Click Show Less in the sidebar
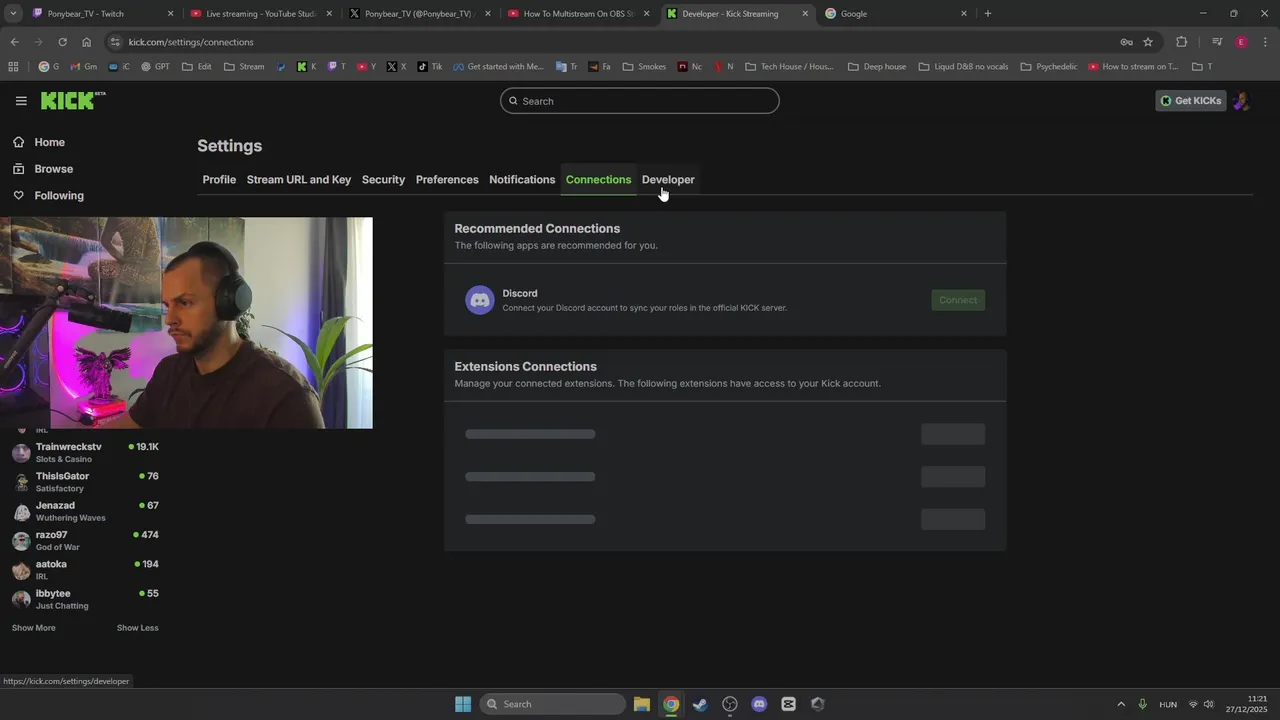Image resolution: width=1280 pixels, height=720 pixels. coord(138,628)
